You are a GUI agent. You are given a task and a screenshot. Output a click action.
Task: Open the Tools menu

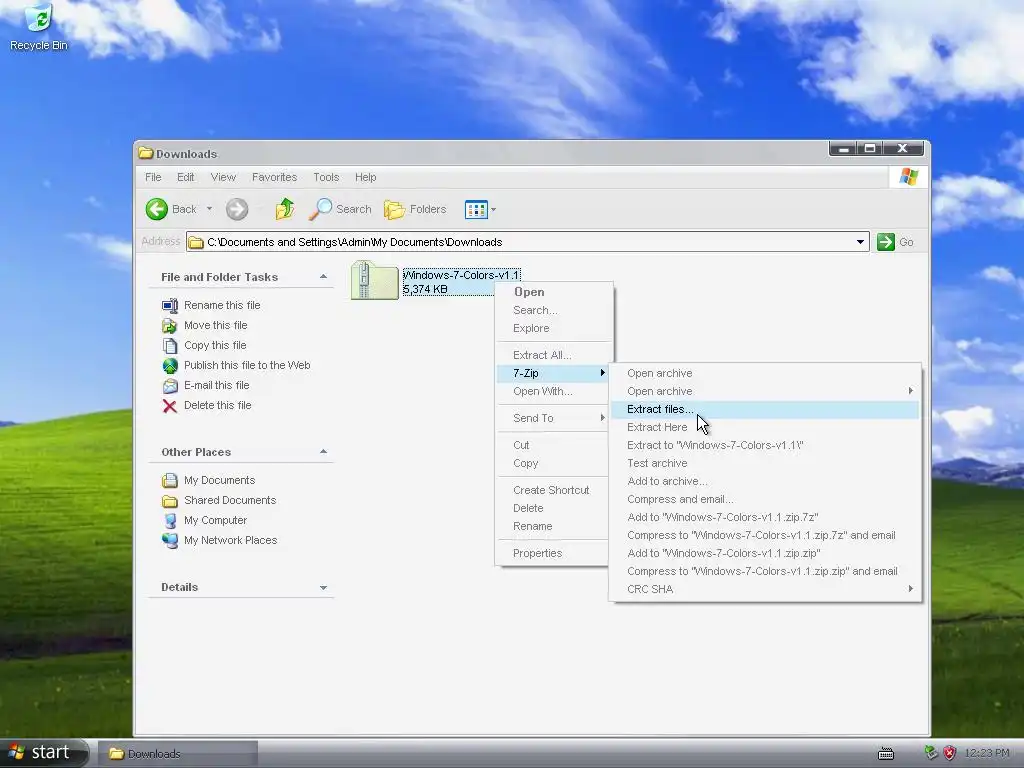pos(326,177)
